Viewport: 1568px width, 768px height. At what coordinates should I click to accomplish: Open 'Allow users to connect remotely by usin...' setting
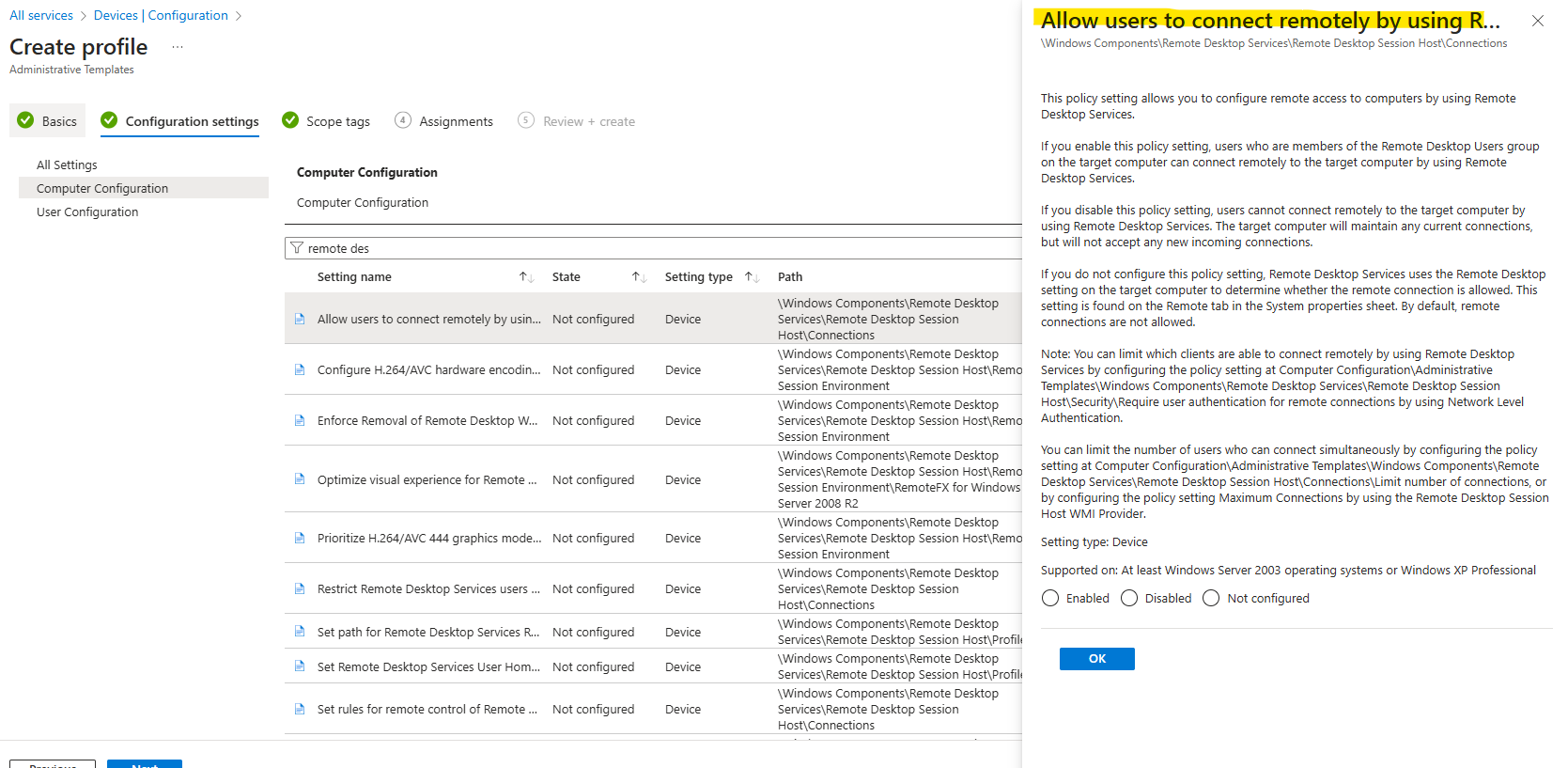point(429,319)
